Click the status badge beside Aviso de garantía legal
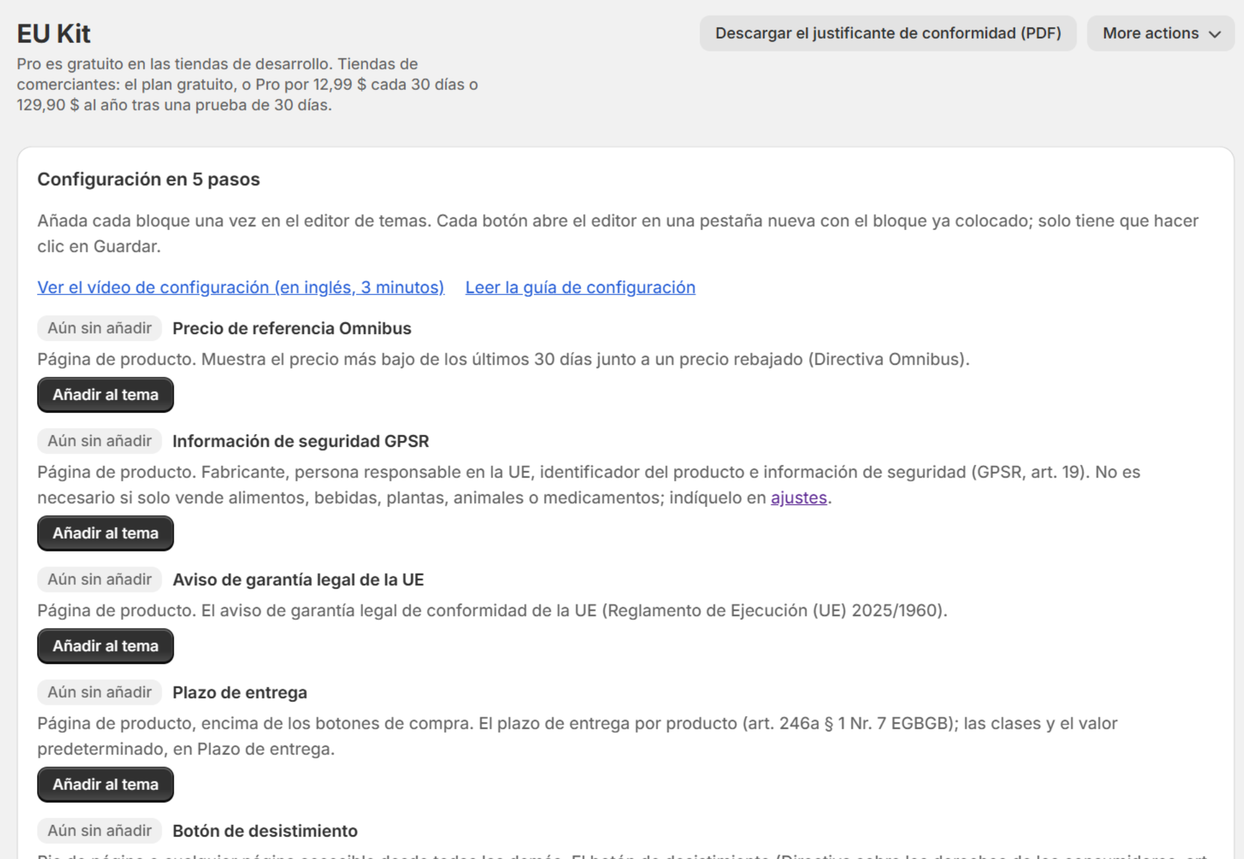1244x859 pixels. click(x=99, y=579)
